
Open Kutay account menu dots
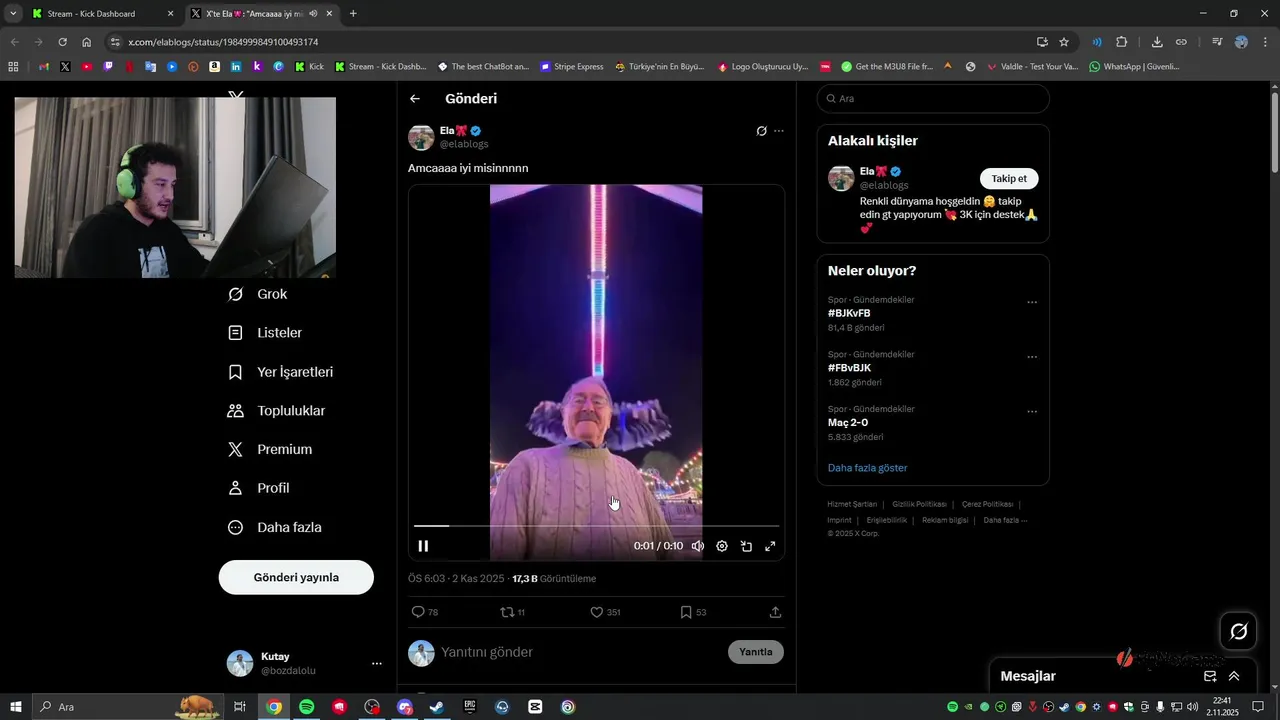[x=377, y=664]
